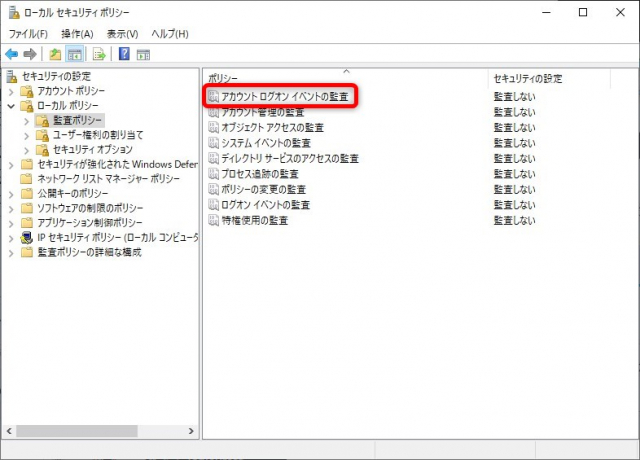Expand the 公開キーのポリシー node
The height and width of the screenshot is (460, 640).
pos(11,193)
